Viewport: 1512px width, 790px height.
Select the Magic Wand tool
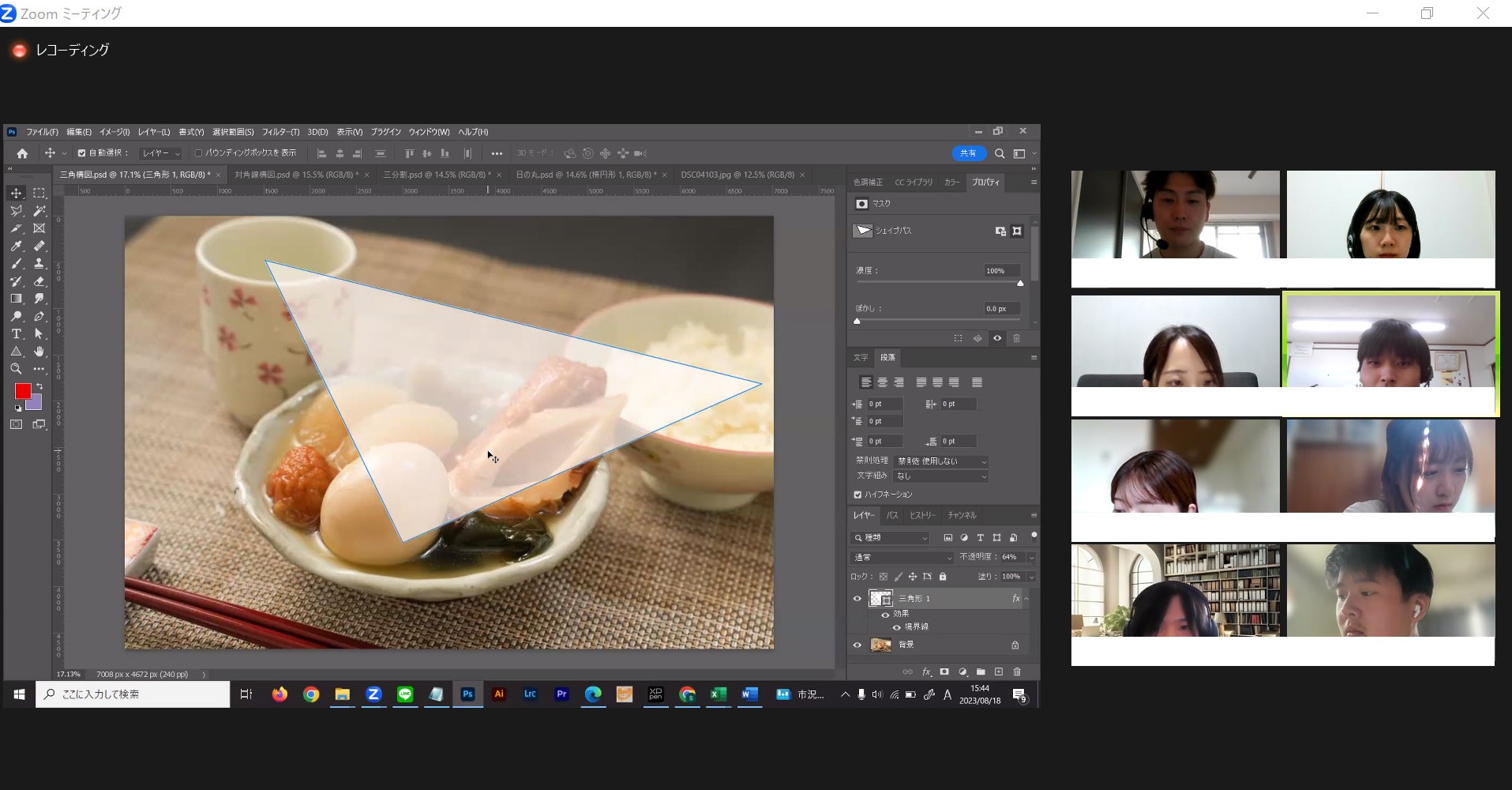click(39, 211)
